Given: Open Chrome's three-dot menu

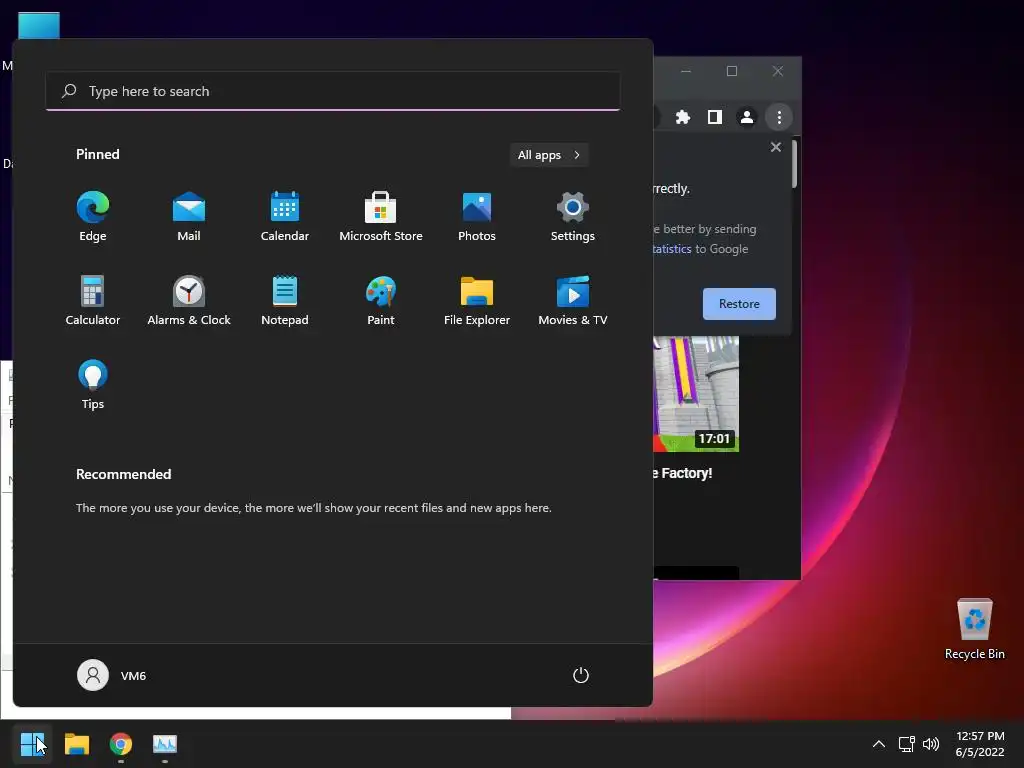Looking at the screenshot, I should [778, 117].
